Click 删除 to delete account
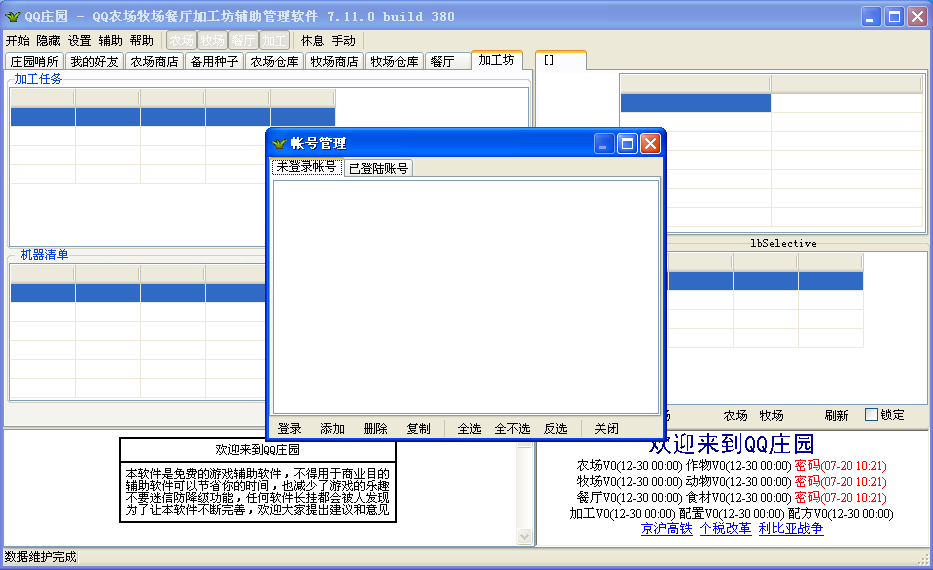933x570 pixels. (375, 428)
